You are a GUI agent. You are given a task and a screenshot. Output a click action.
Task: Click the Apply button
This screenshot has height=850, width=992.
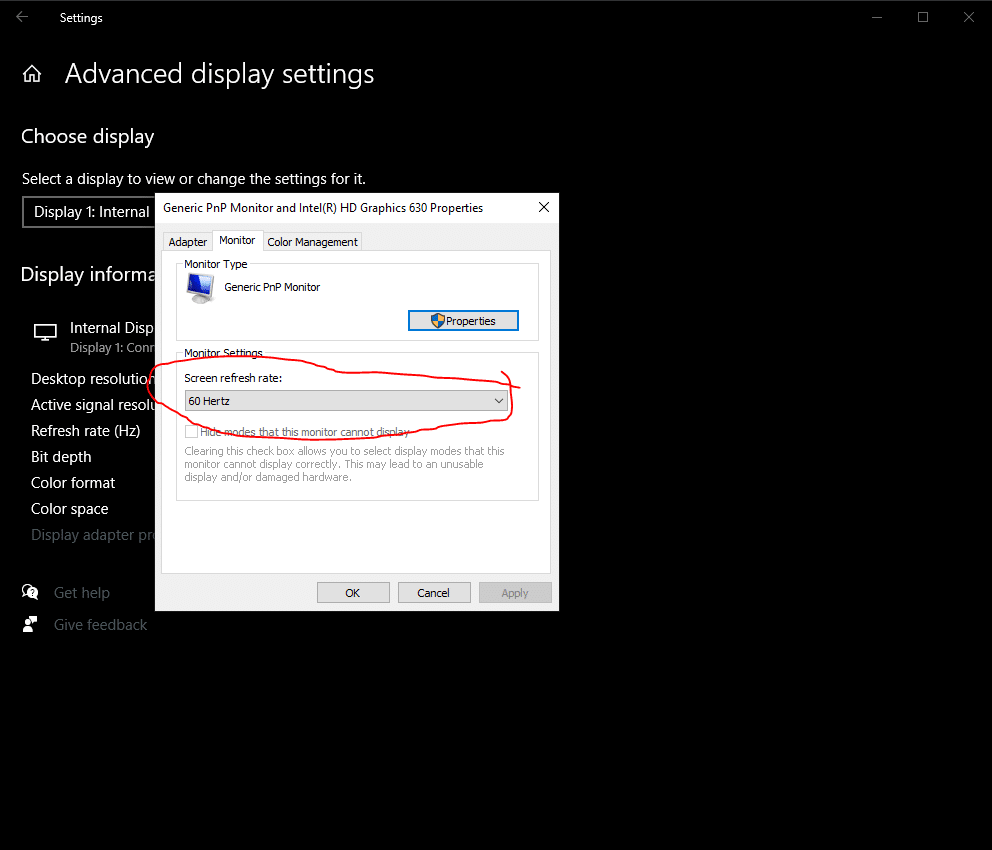point(514,593)
